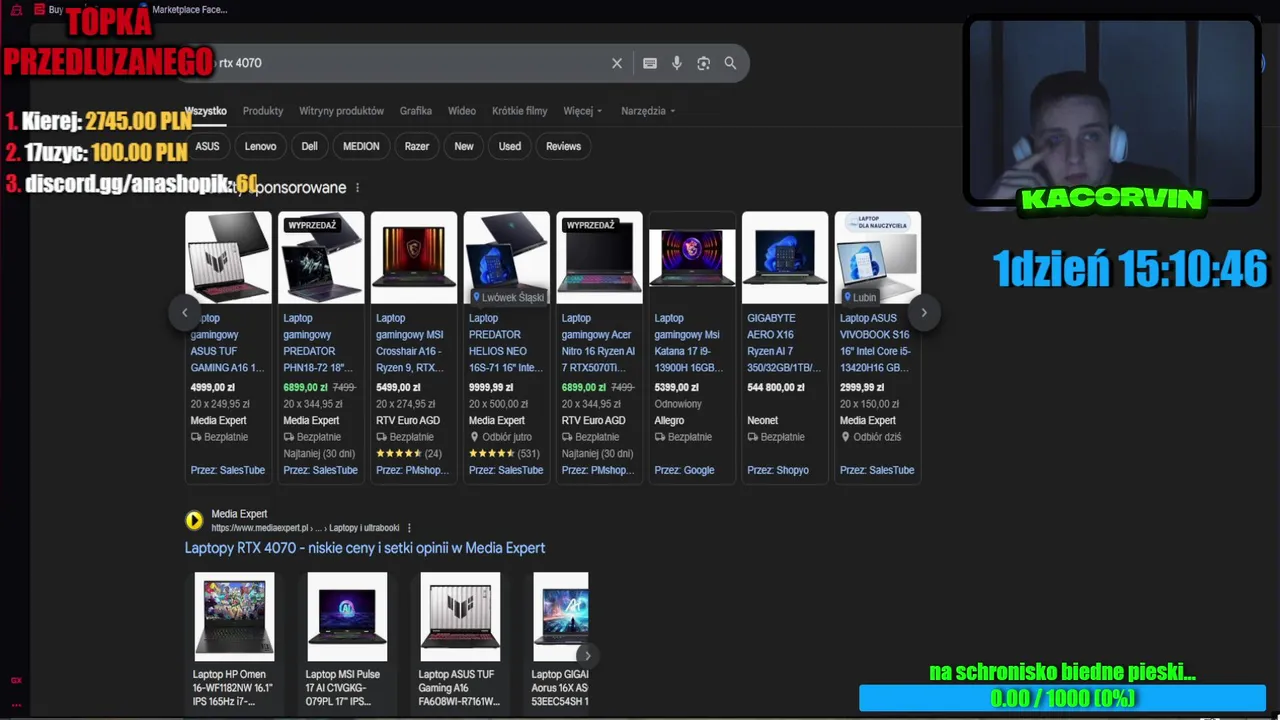Open Laptop MSI Pulse 17 AI thumbnail

point(347,617)
